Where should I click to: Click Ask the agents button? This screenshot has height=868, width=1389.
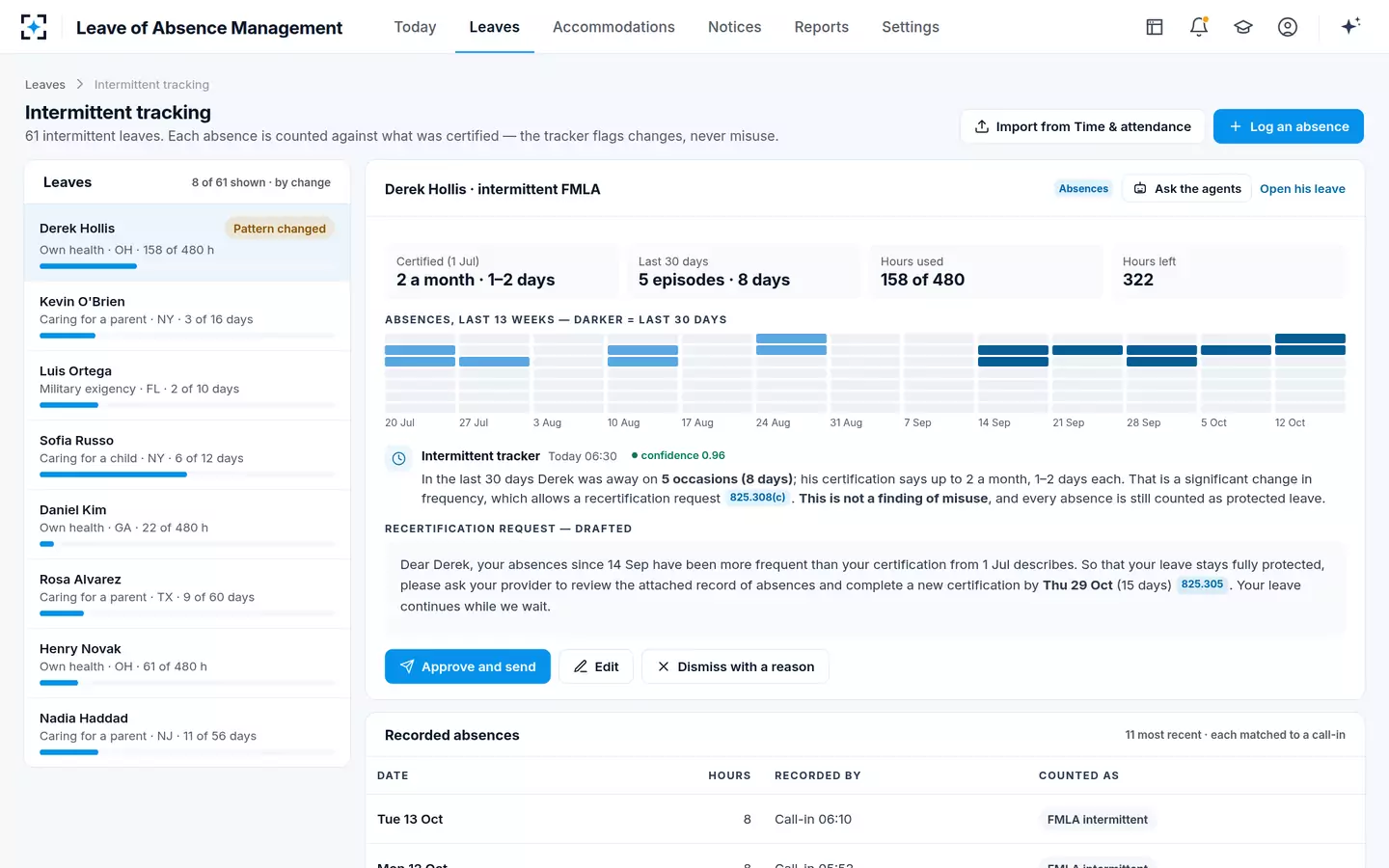click(1187, 189)
